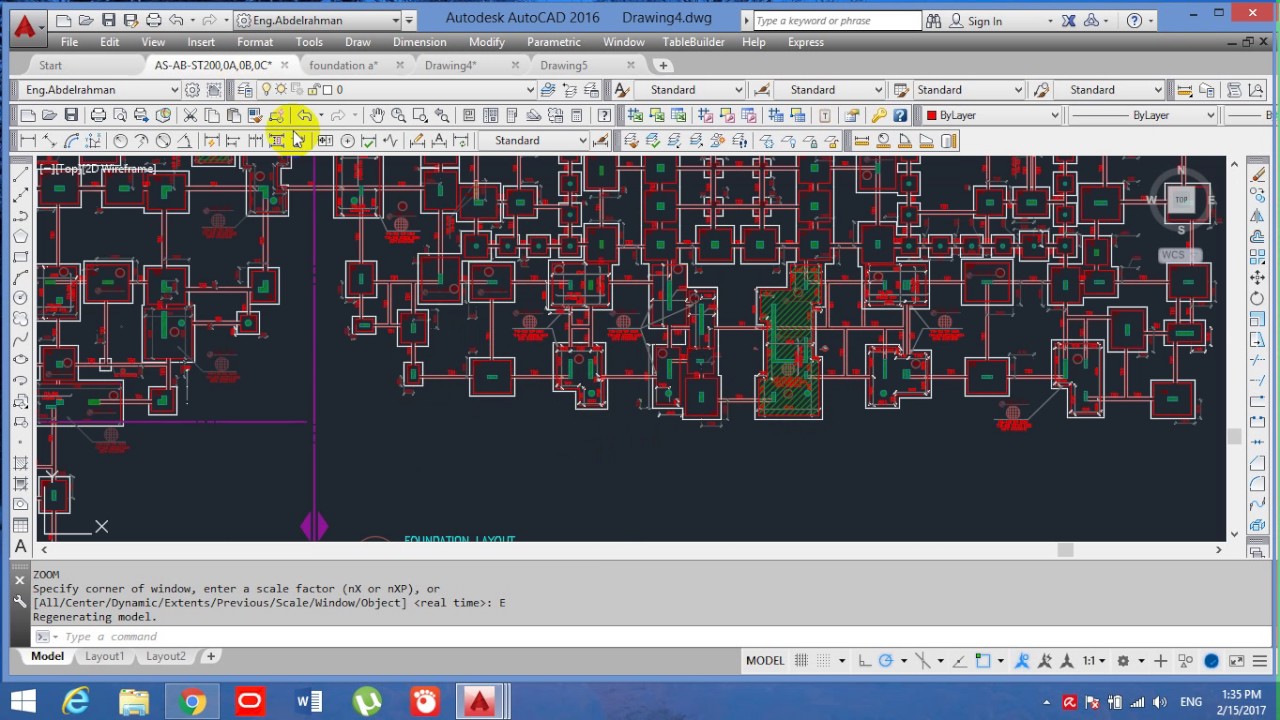Expand the annotation scale 1:1 dropdown

(x=1097, y=661)
